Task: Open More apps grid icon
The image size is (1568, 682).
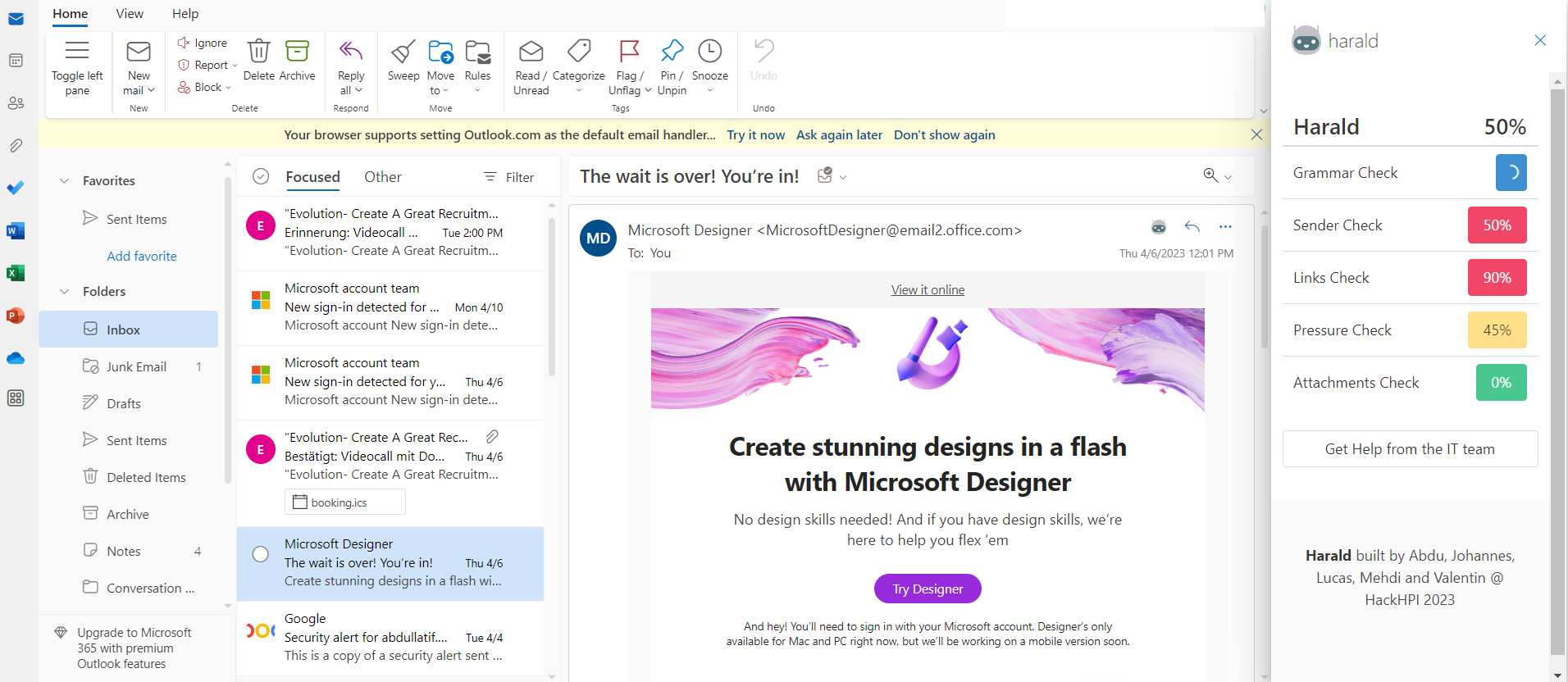Action: point(16,398)
